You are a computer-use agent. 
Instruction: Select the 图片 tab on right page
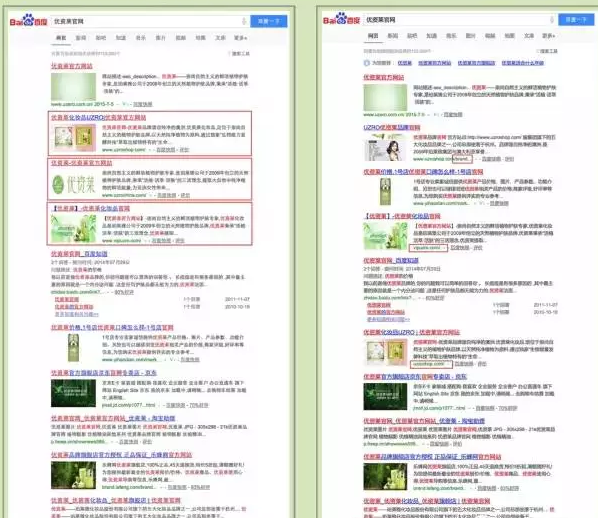click(x=470, y=36)
